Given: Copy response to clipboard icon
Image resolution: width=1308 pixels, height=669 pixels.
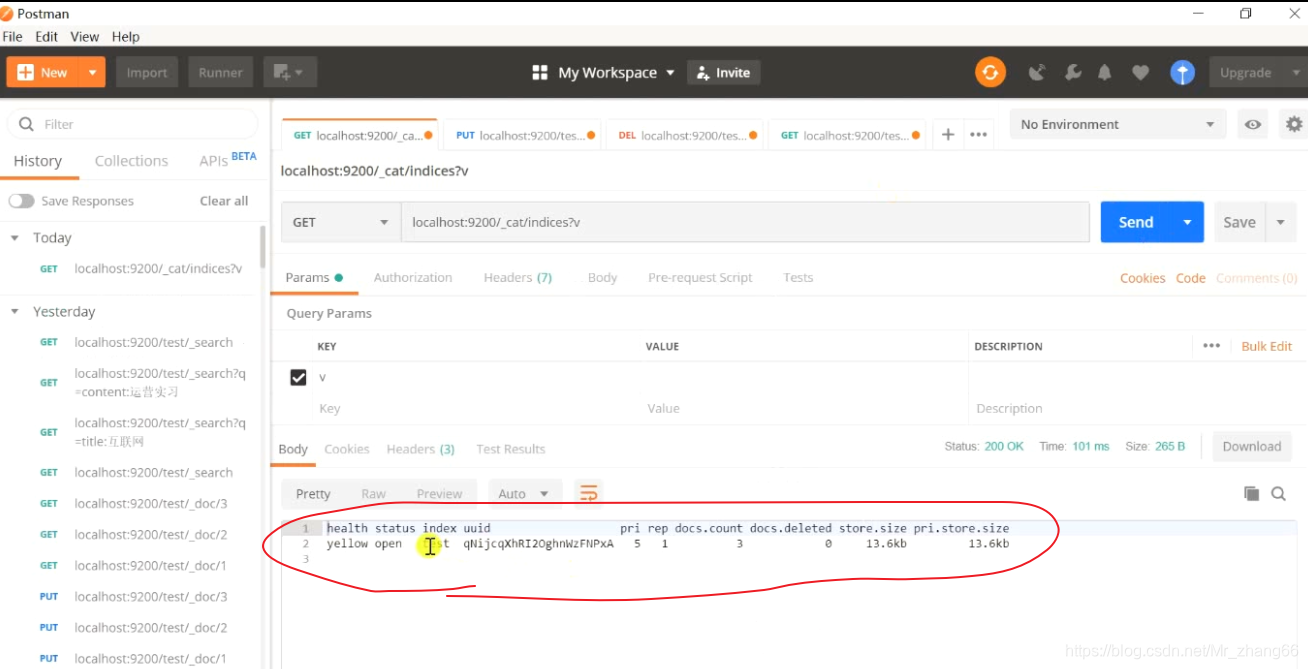Looking at the screenshot, I should [1251, 493].
